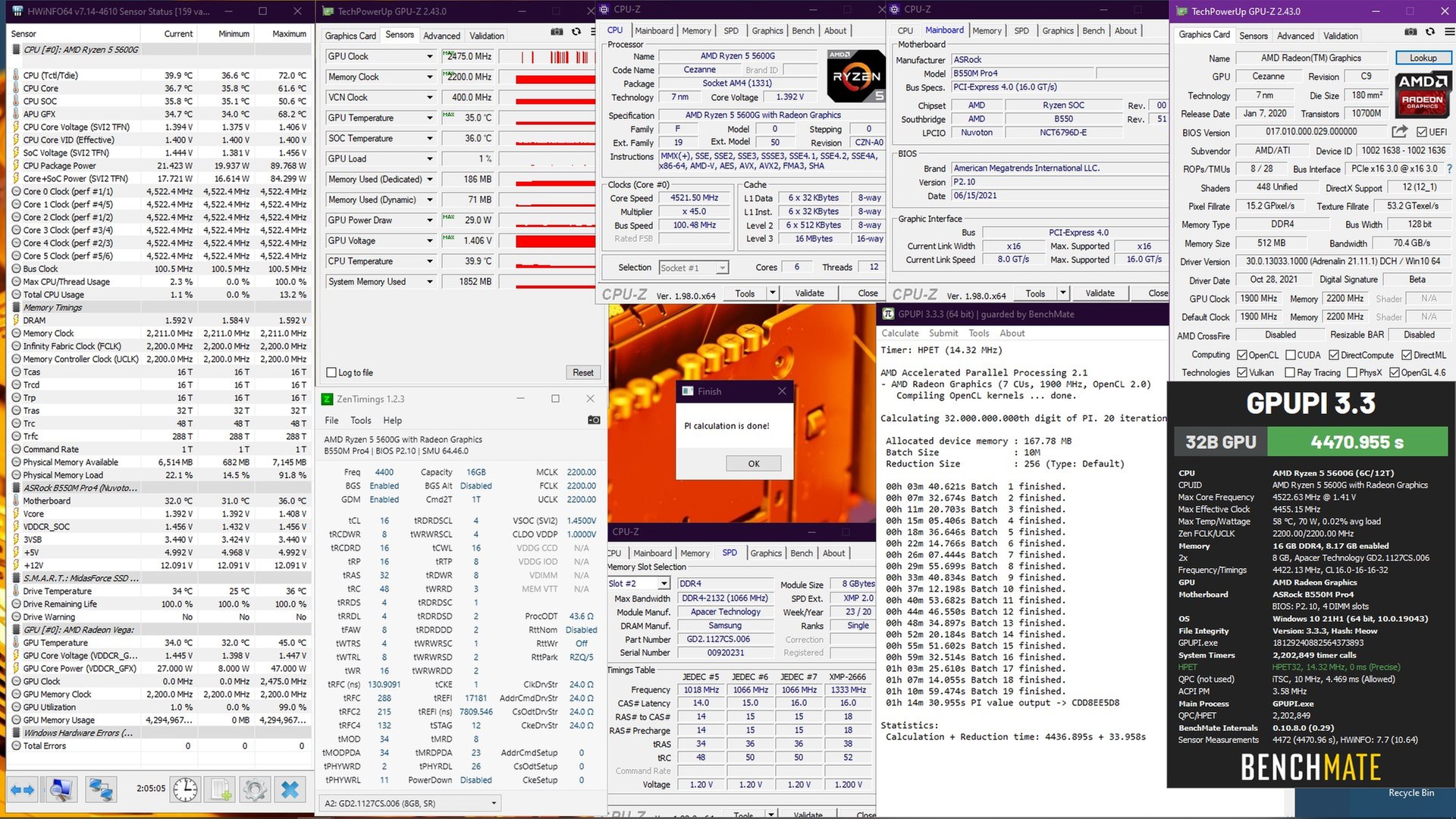
Task: Click camera screenshot icon in GPU-Z Sensors window
Action: (557, 32)
